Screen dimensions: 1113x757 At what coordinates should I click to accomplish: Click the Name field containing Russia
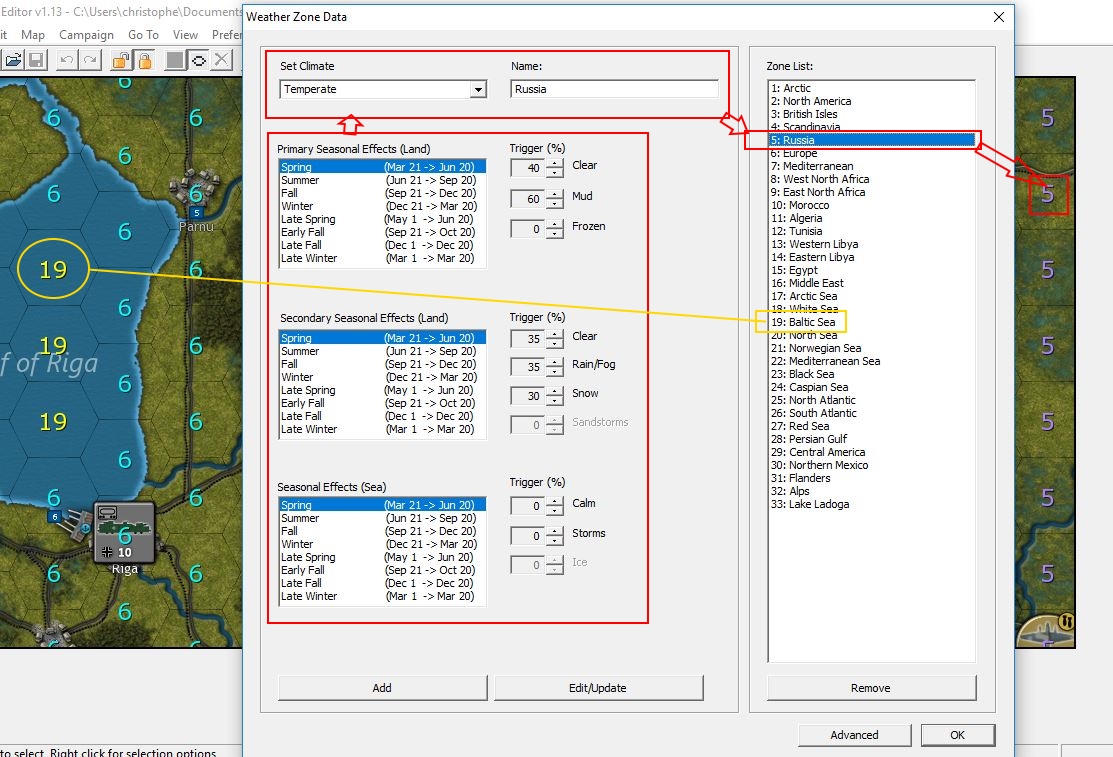click(x=614, y=89)
